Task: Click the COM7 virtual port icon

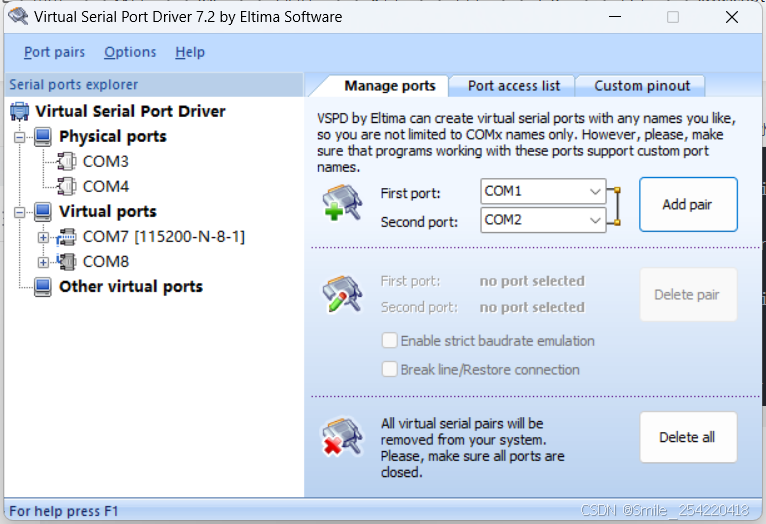Action: pyautogui.click(x=66, y=237)
